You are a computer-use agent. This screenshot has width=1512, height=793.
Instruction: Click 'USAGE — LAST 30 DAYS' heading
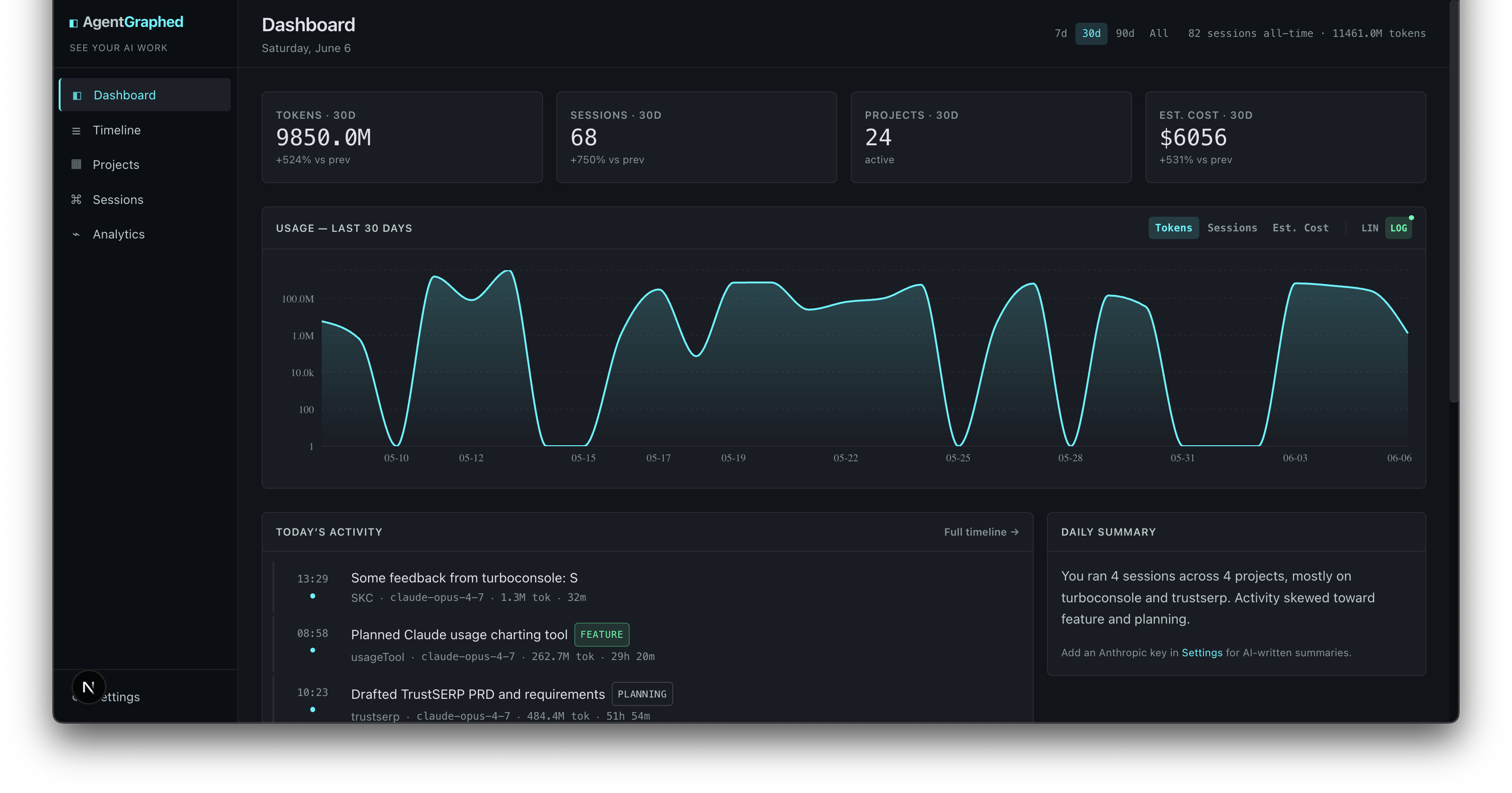[344, 229]
